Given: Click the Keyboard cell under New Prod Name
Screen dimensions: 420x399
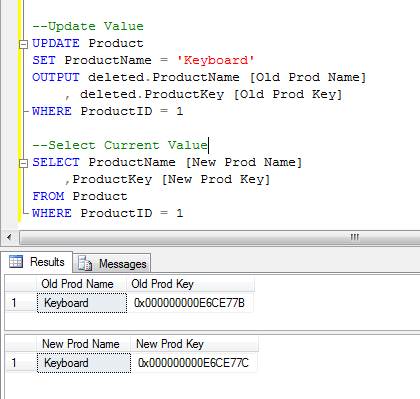Looking at the screenshot, I should pyautogui.click(x=84, y=363).
